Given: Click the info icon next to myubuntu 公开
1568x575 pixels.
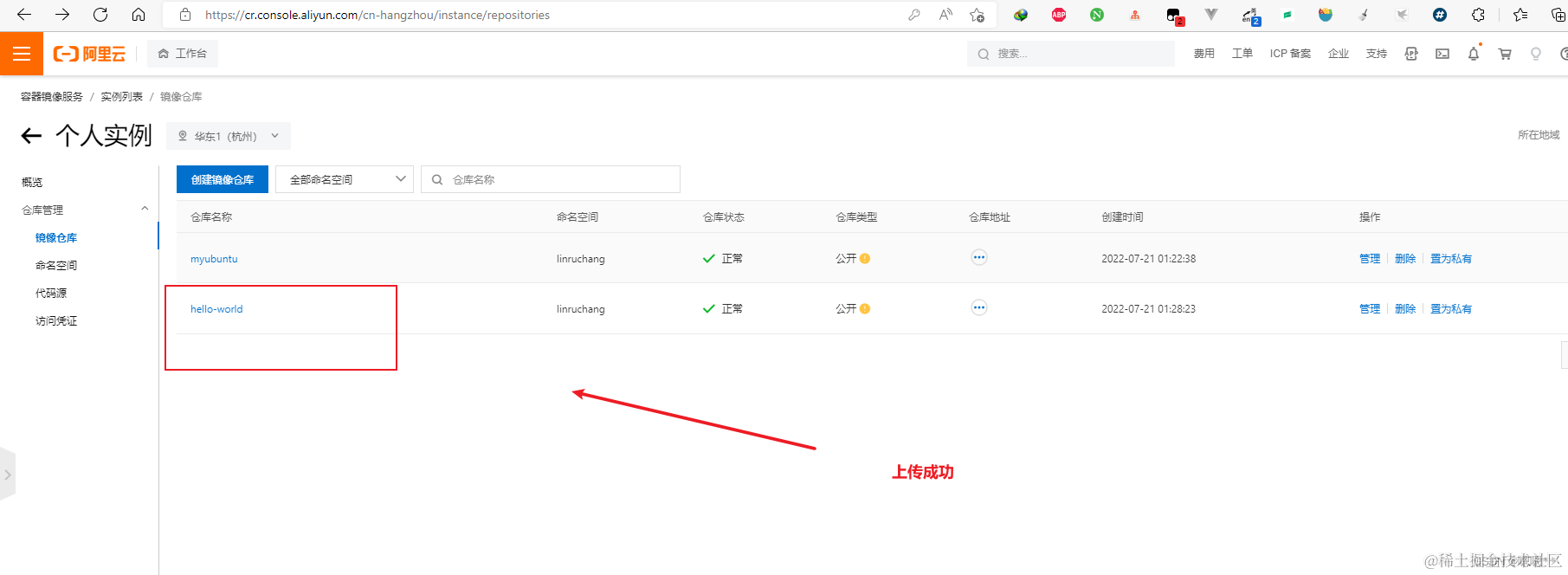Looking at the screenshot, I should (x=865, y=259).
